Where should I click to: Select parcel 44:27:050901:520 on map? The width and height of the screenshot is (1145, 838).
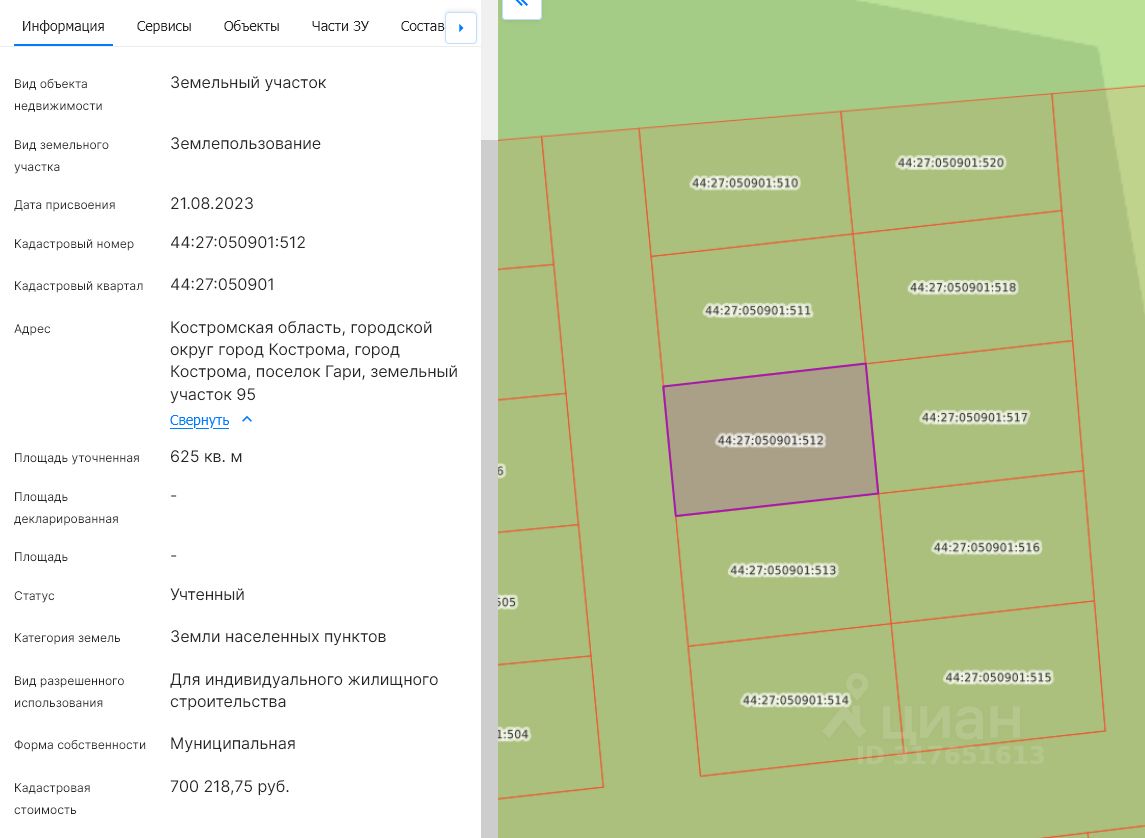pyautogui.click(x=951, y=163)
